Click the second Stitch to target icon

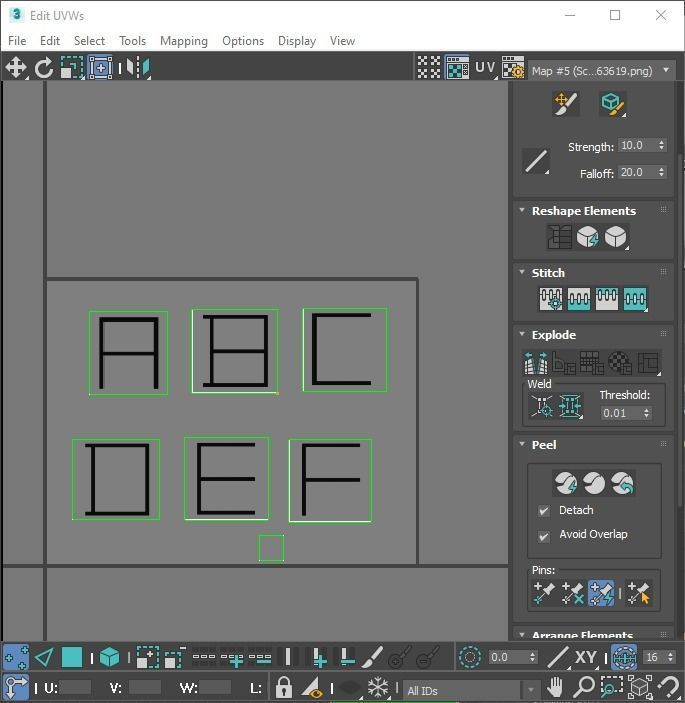pos(579,299)
